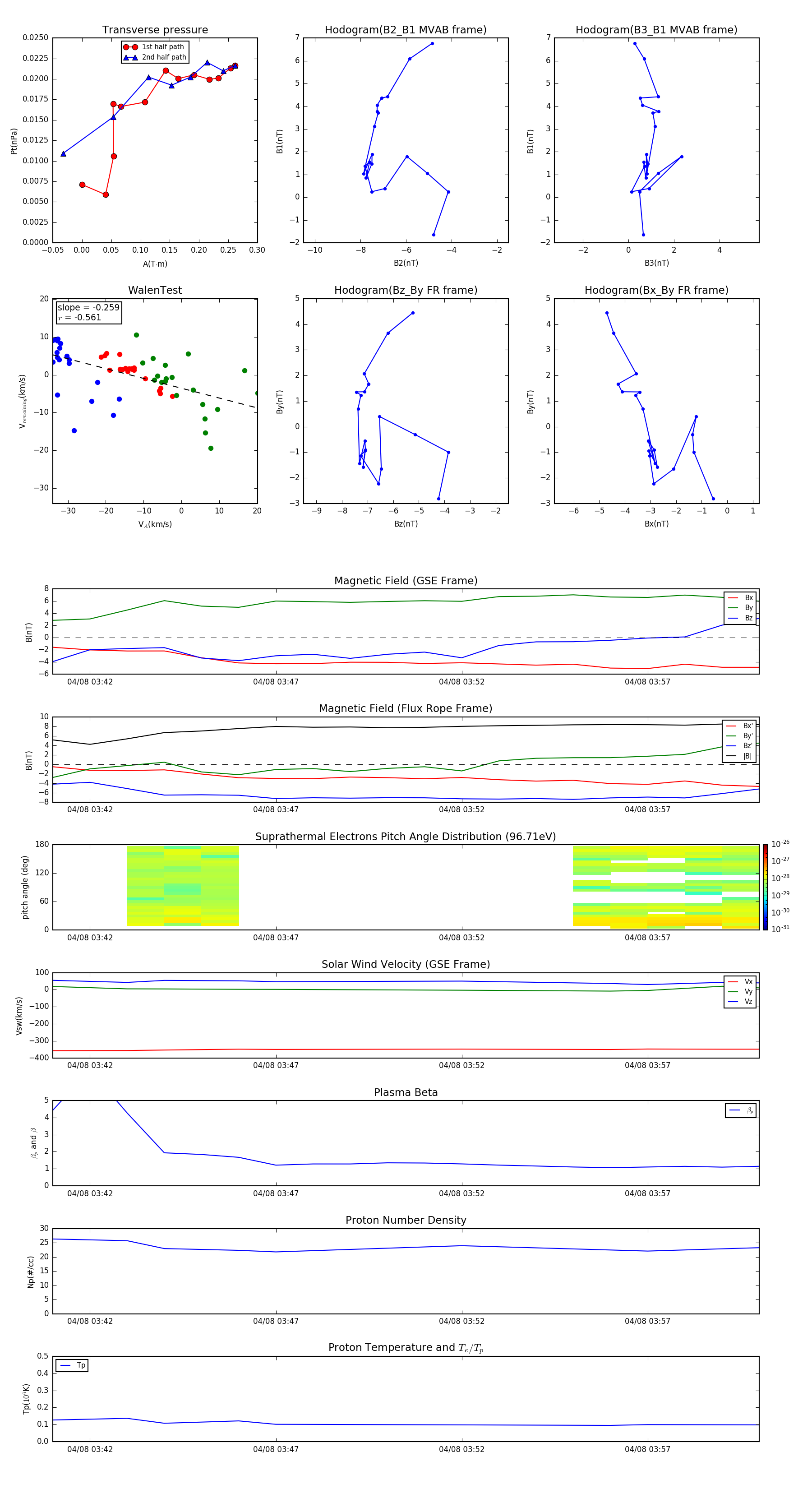The width and height of the screenshot is (812, 1489).
Task: Click the 'Hodogram(Bx_By FR frame)' title
Action: coord(656,290)
